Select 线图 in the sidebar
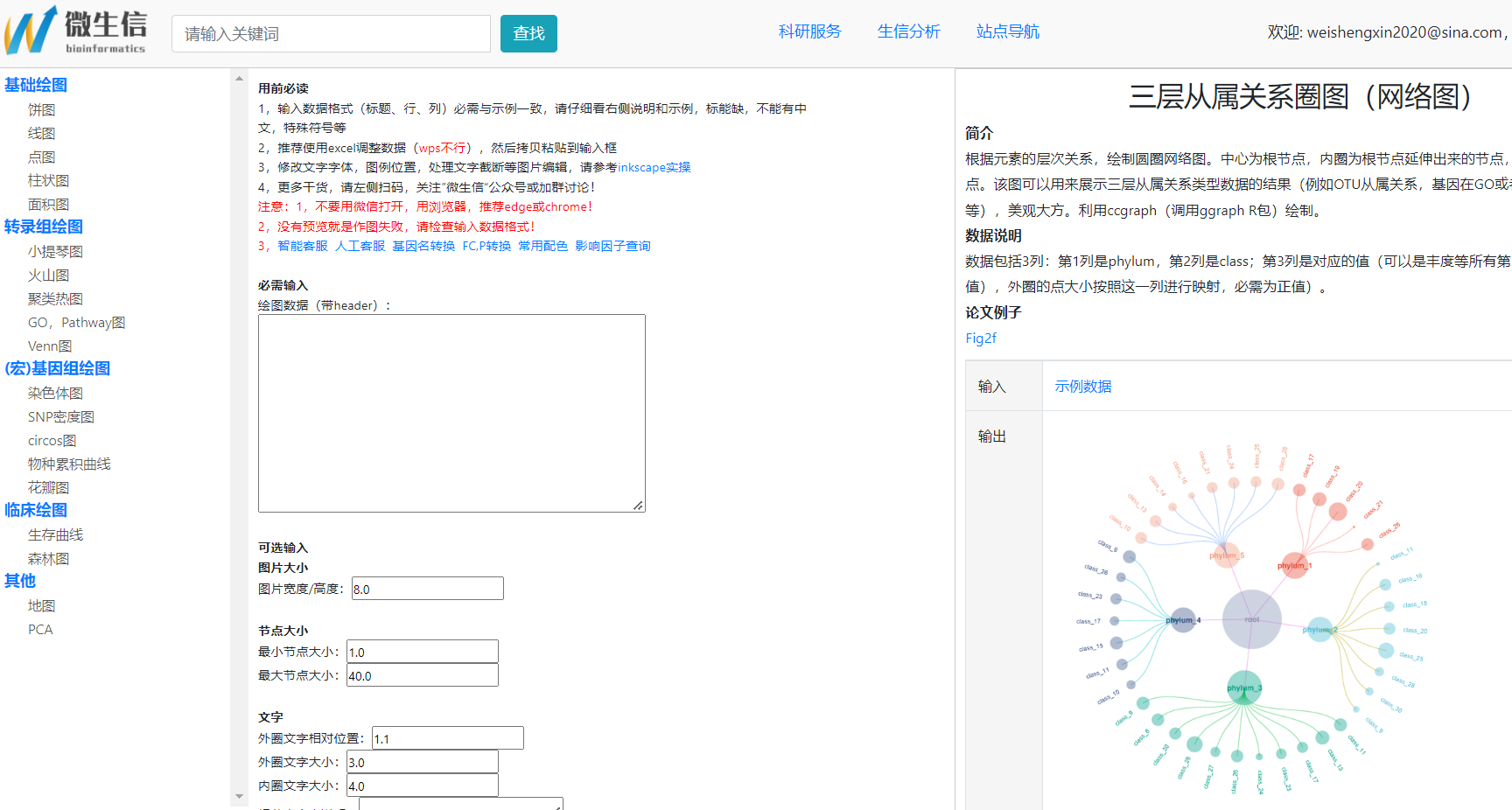 pos(41,133)
